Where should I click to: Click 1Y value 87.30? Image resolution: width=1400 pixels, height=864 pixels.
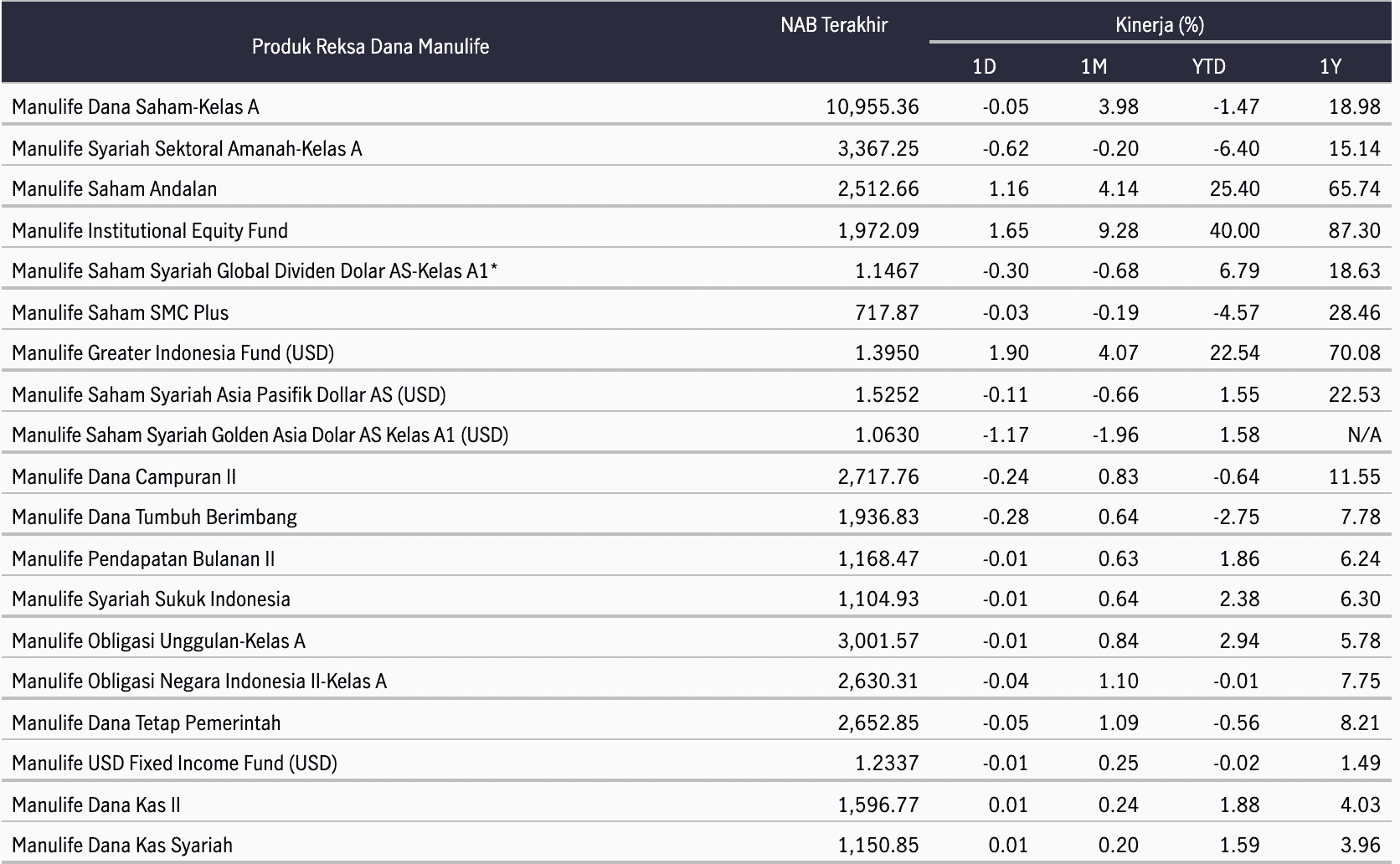click(x=1354, y=230)
